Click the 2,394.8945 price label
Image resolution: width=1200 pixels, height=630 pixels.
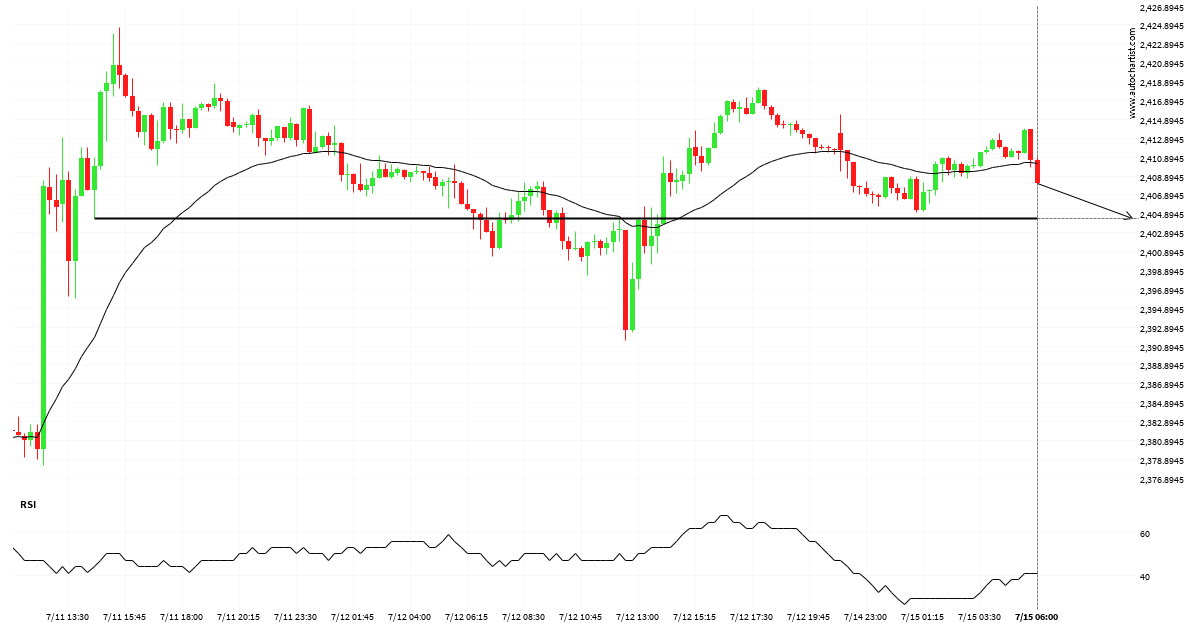[x=1161, y=311]
